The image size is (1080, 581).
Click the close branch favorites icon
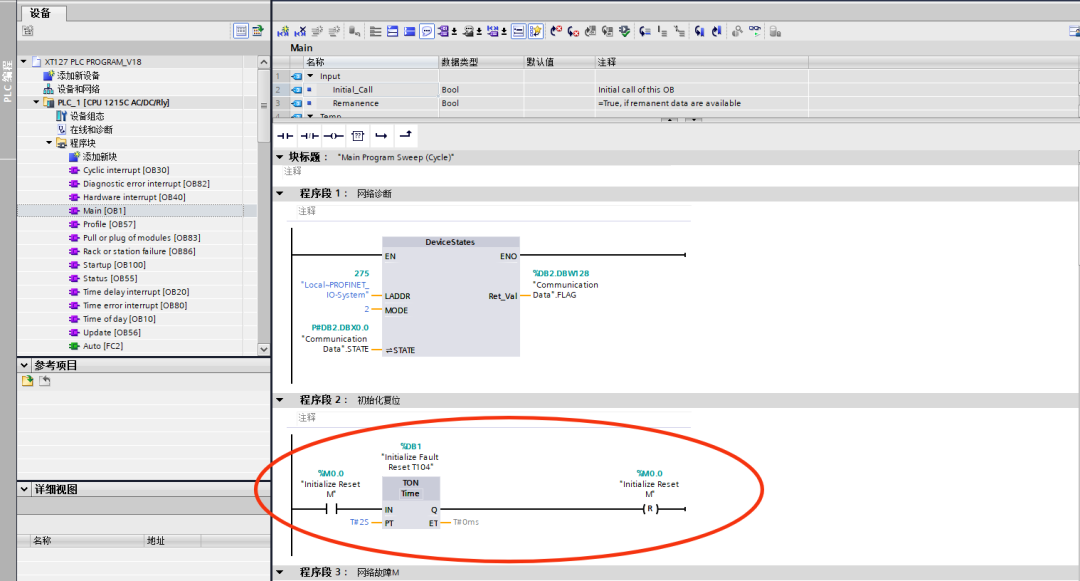[406, 136]
